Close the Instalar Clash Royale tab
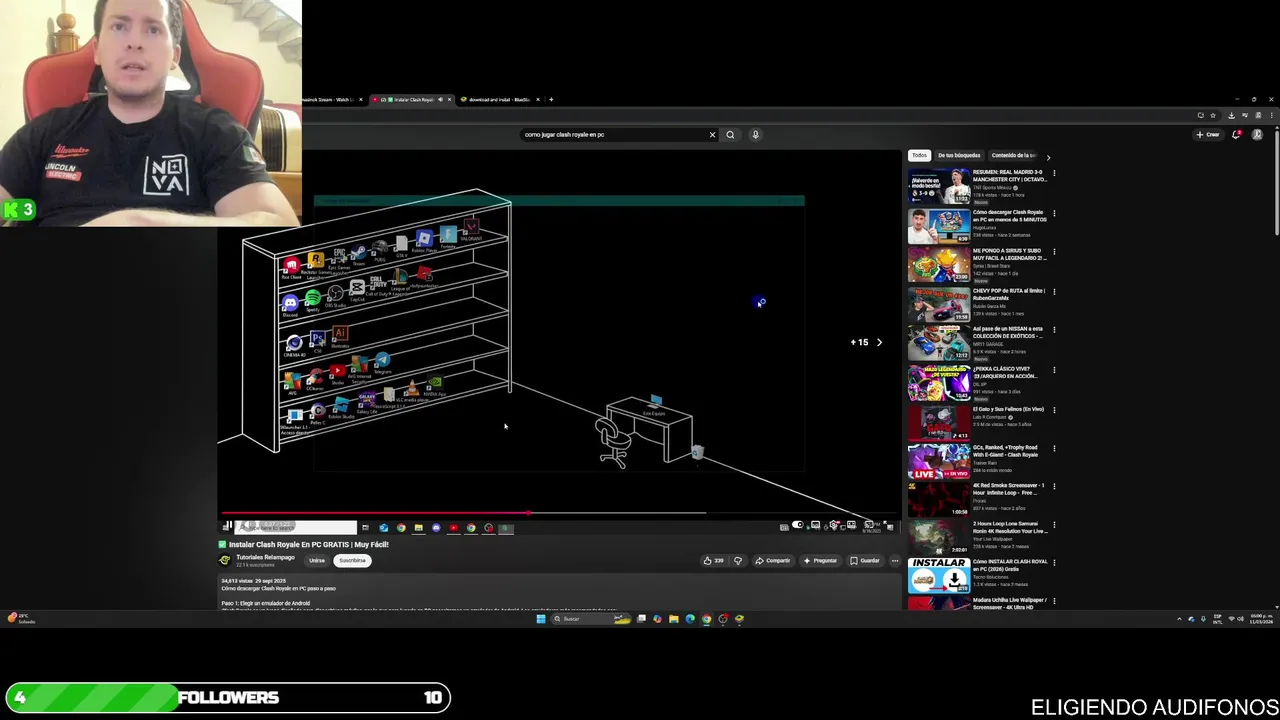The height and width of the screenshot is (720, 1280). [x=449, y=99]
